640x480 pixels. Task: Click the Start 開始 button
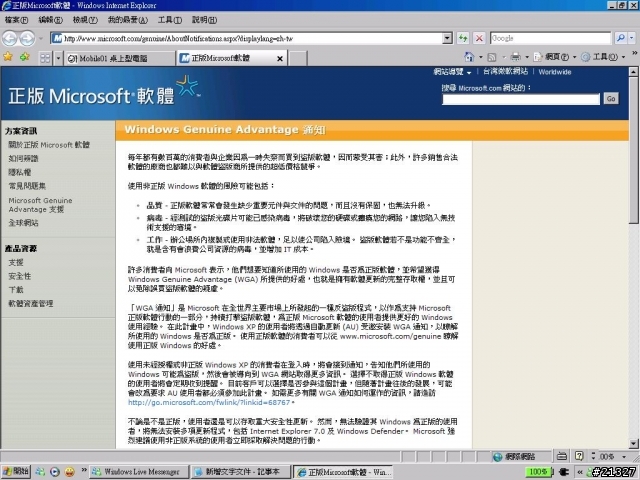pyautogui.click(x=16, y=471)
